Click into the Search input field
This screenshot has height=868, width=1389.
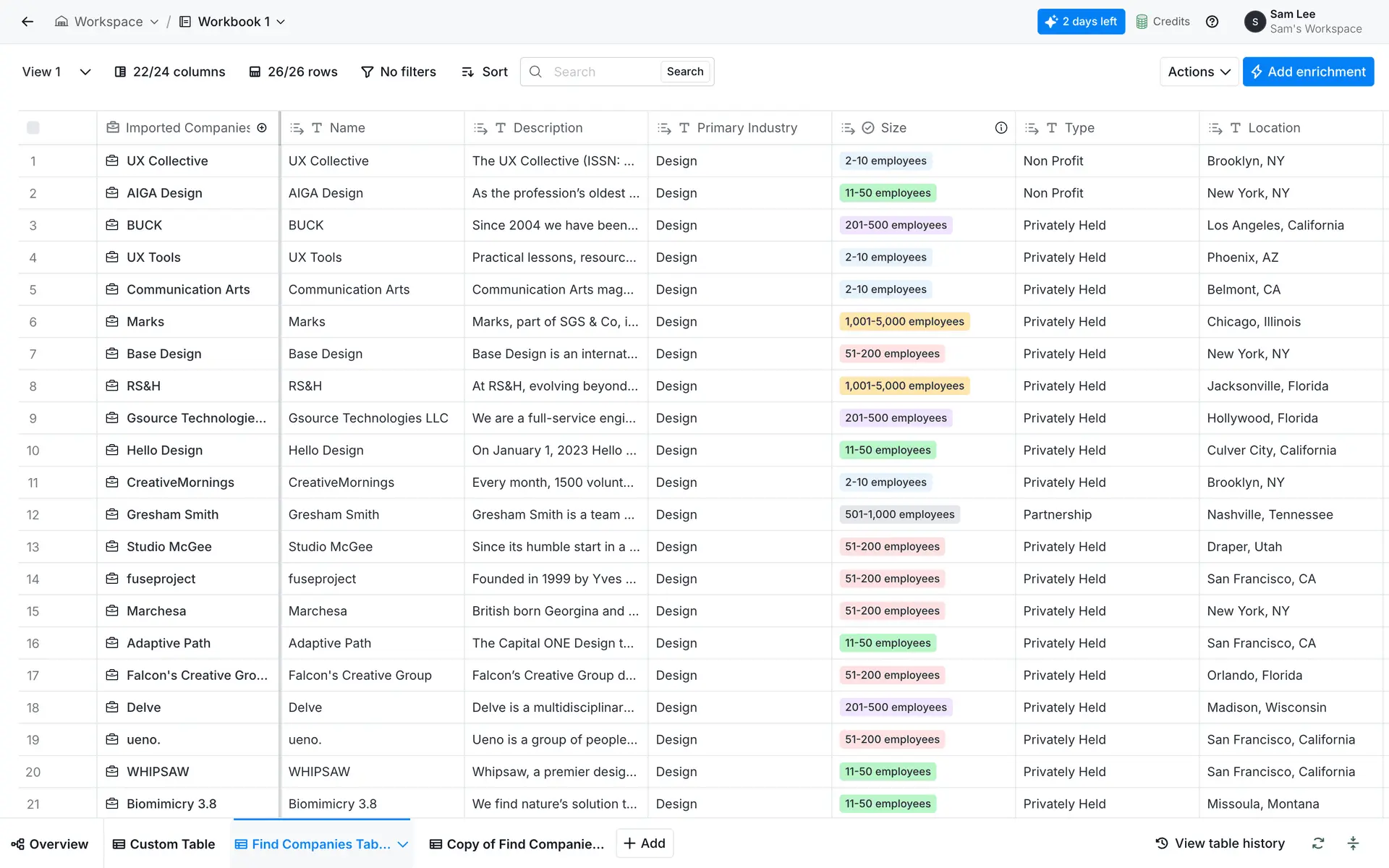600,72
